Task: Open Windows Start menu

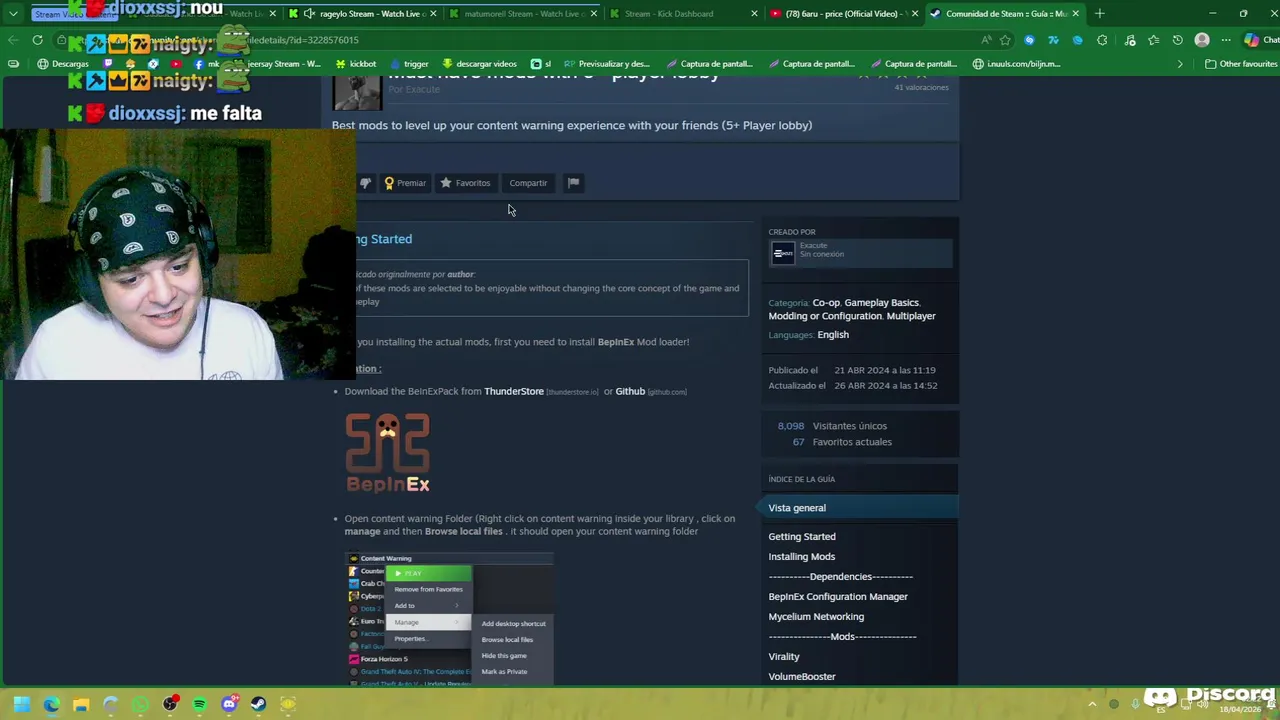Action: [x=22, y=704]
